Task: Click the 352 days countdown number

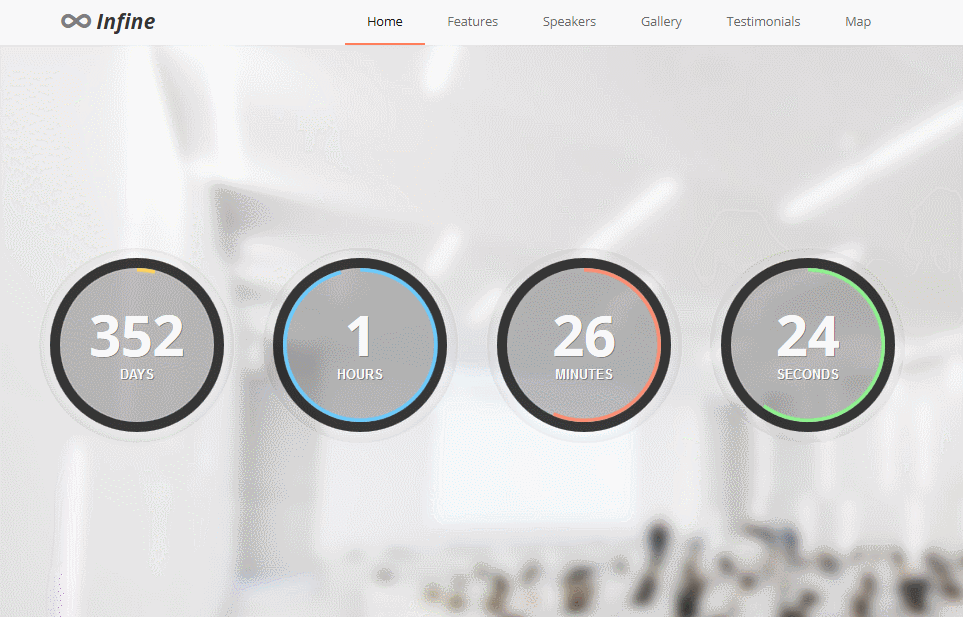Action: pyautogui.click(x=137, y=336)
